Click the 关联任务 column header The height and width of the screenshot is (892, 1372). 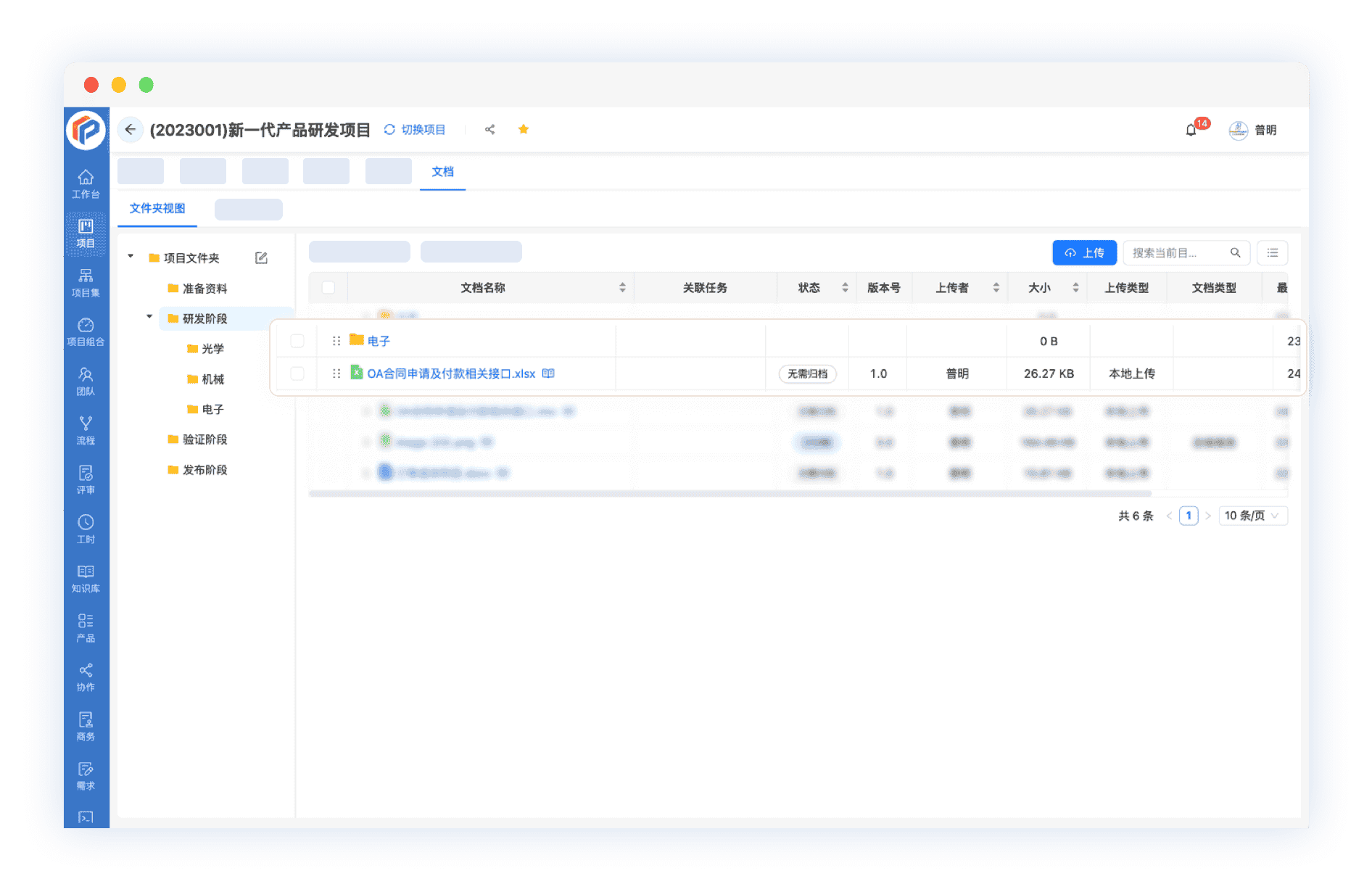pyautogui.click(x=705, y=288)
